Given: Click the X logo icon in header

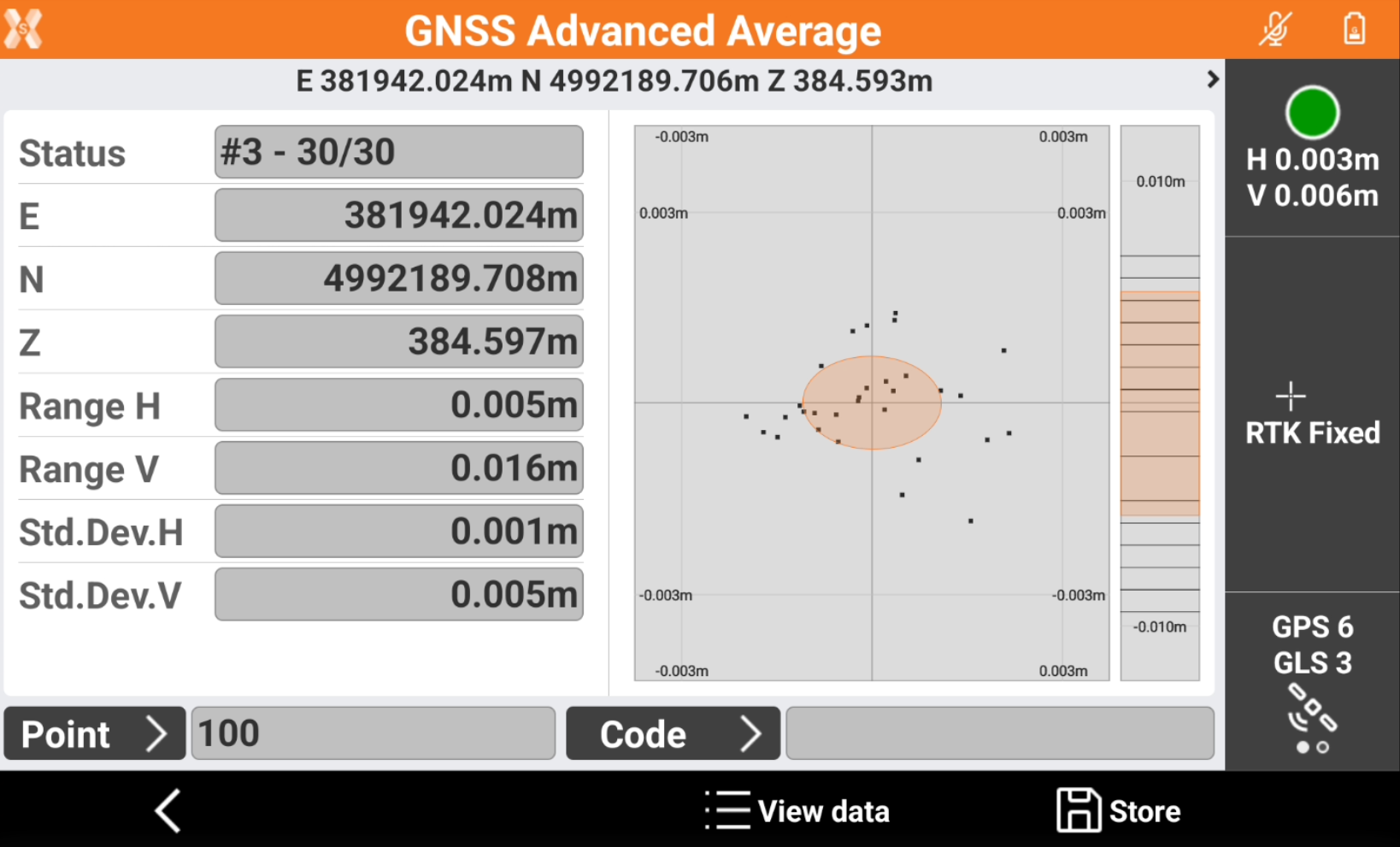Looking at the screenshot, I should click(x=23, y=29).
